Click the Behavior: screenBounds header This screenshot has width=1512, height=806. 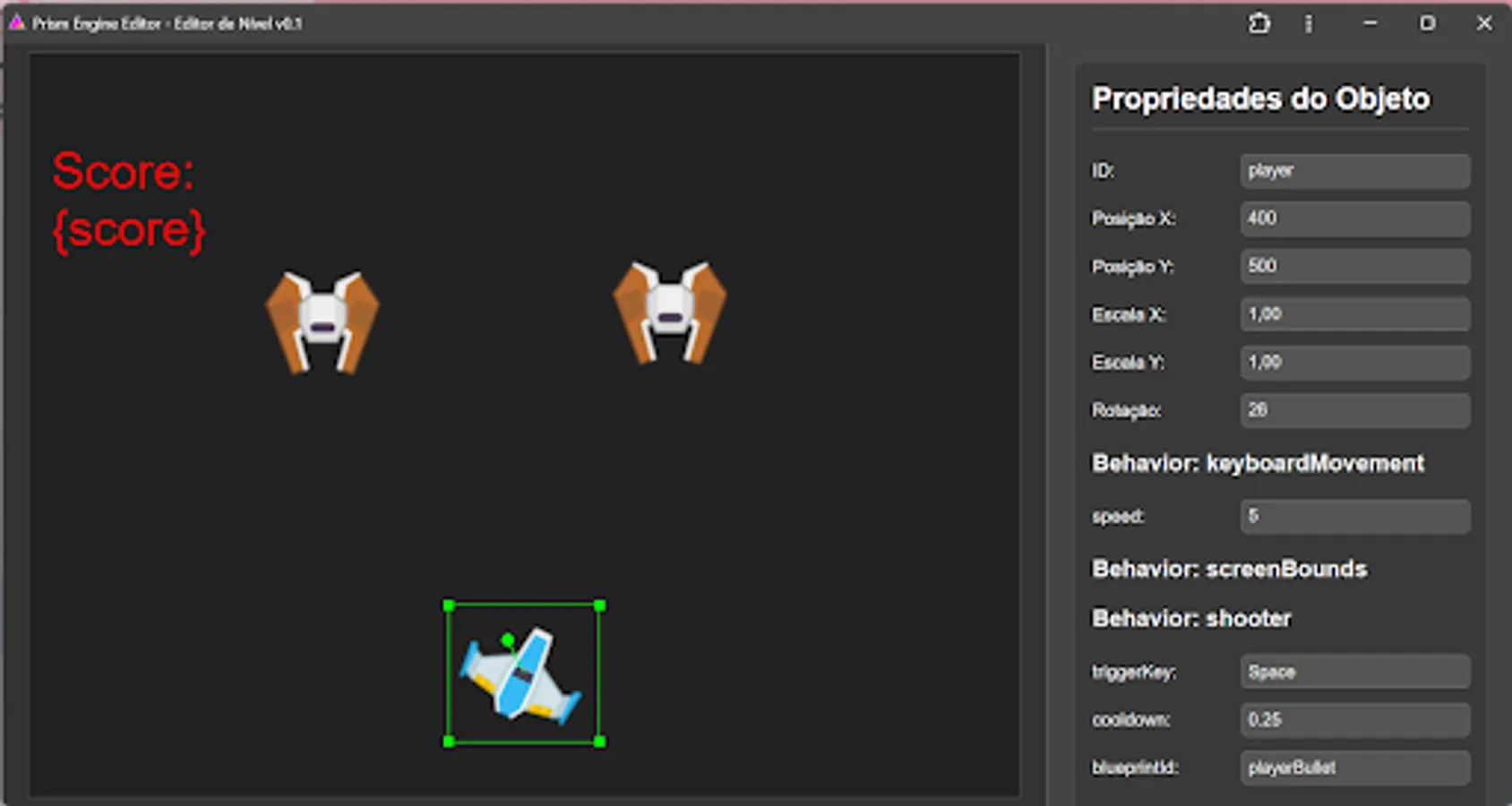tap(1228, 569)
